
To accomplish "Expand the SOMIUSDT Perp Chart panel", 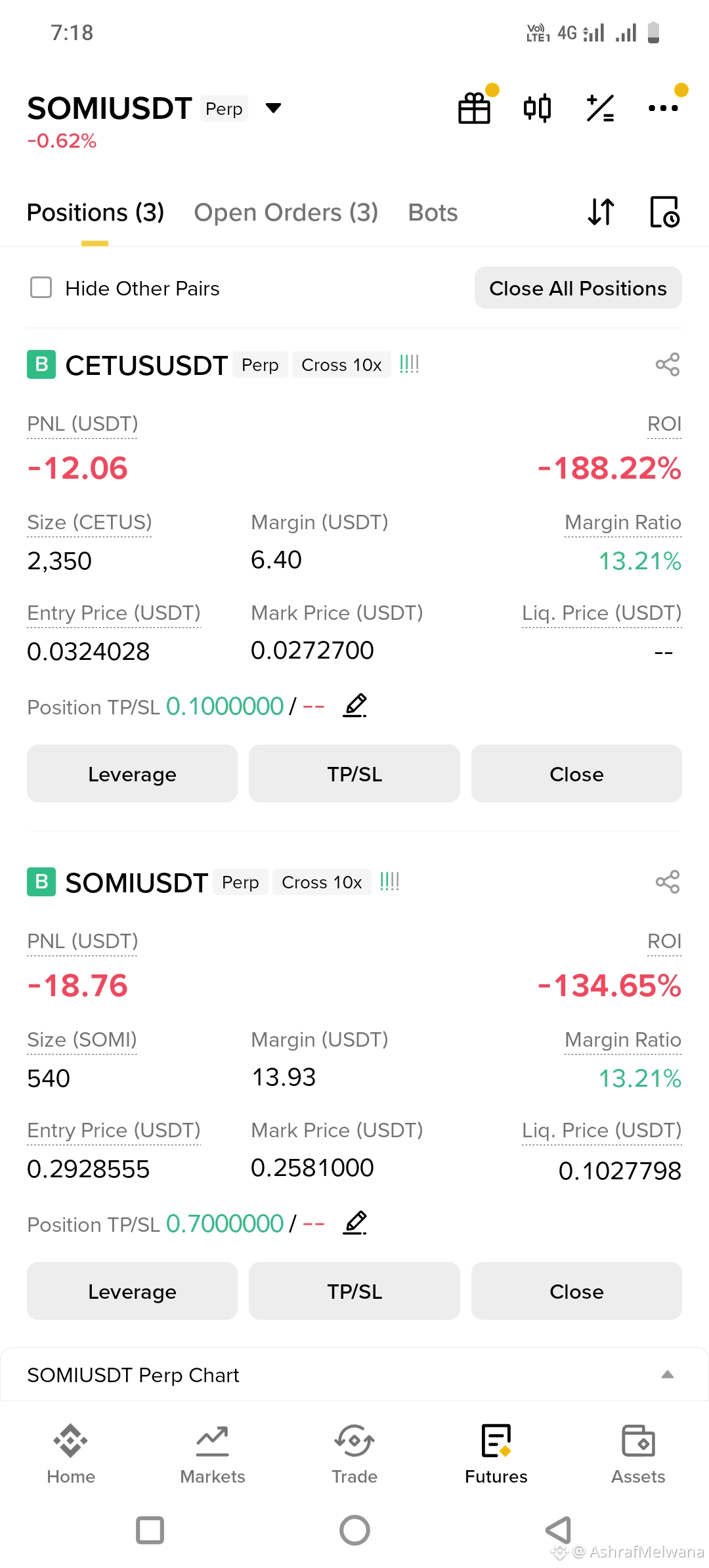I will [x=667, y=1374].
